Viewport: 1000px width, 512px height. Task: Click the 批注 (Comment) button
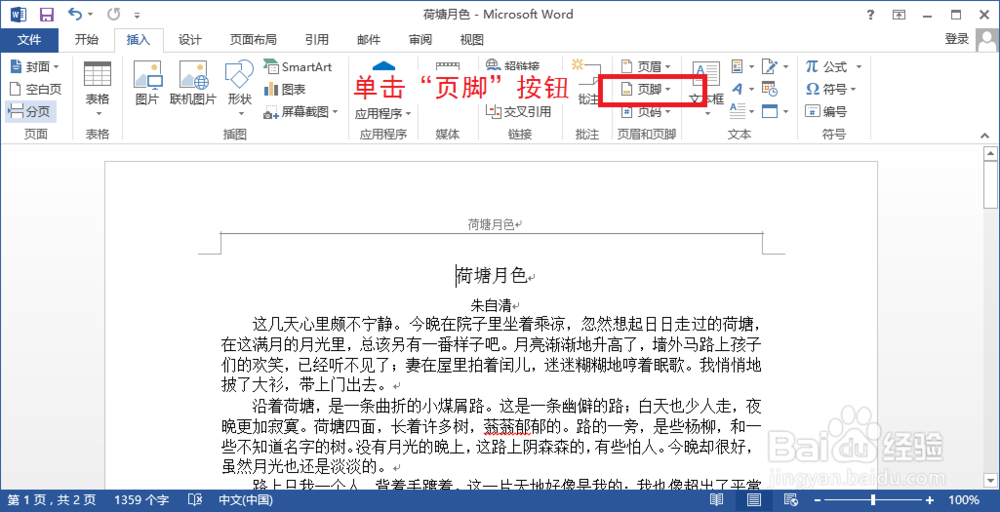587,83
